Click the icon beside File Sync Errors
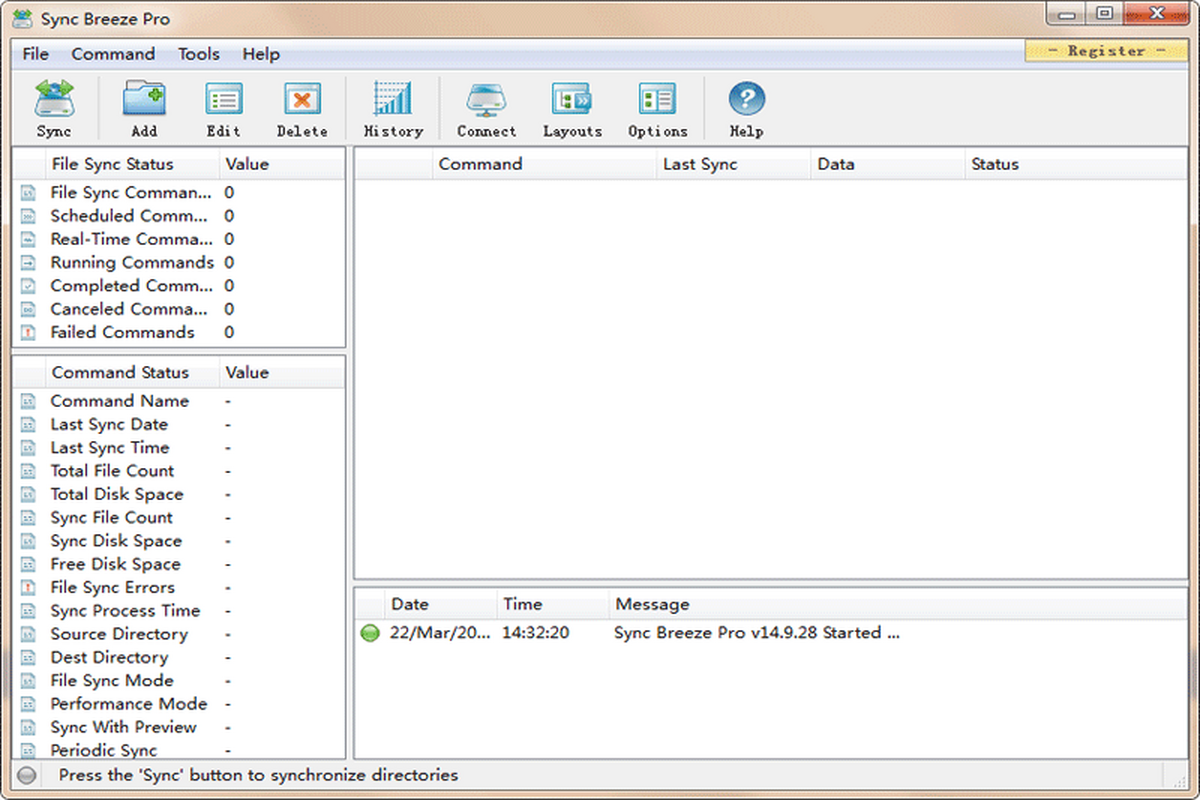 [x=29, y=588]
